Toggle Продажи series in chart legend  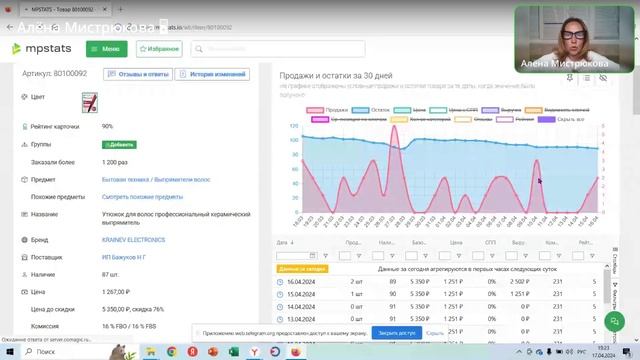tap(327, 110)
